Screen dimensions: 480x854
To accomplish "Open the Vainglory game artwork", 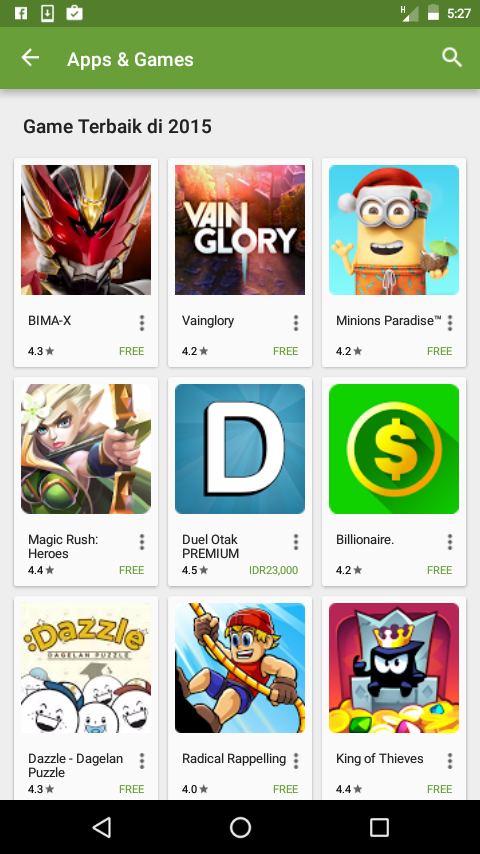I will 240,230.
